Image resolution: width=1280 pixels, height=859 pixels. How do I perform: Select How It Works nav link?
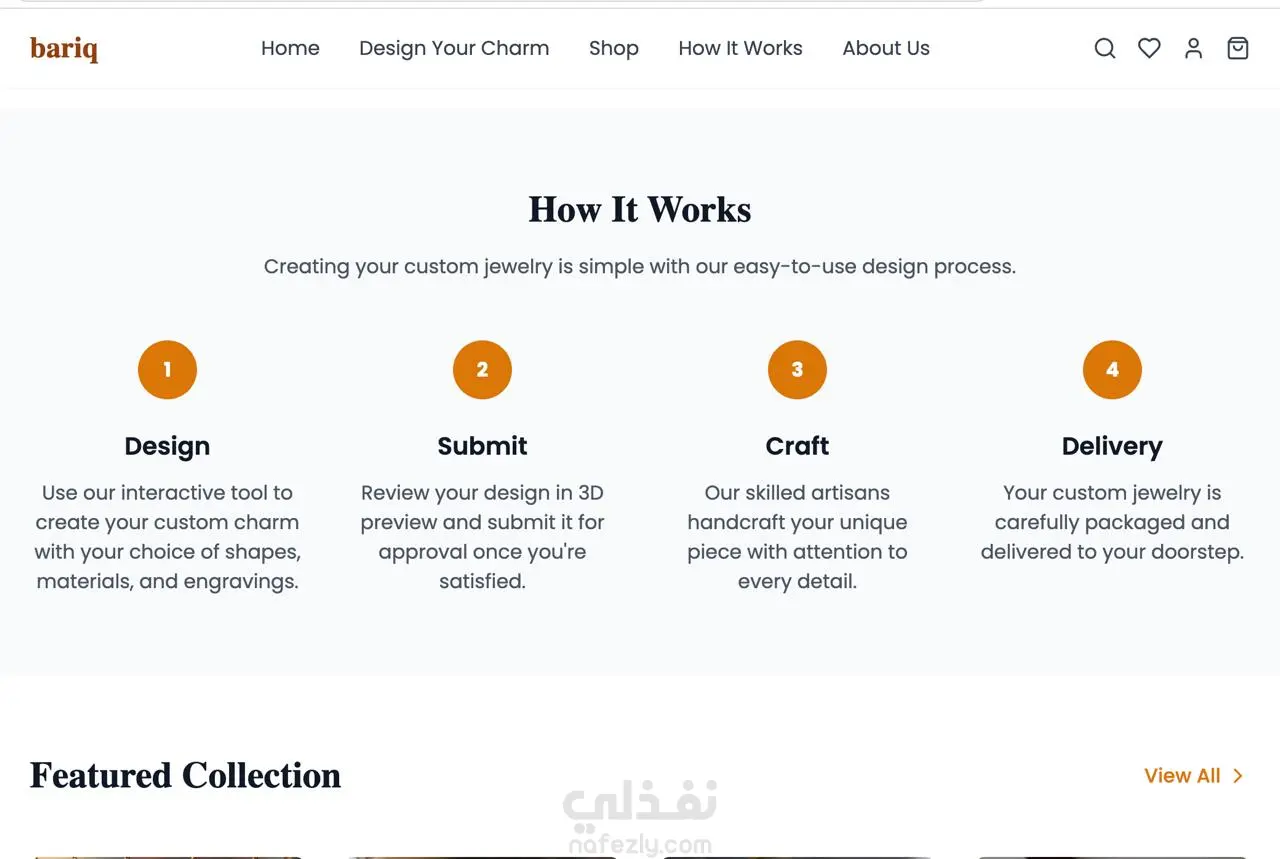pos(740,48)
